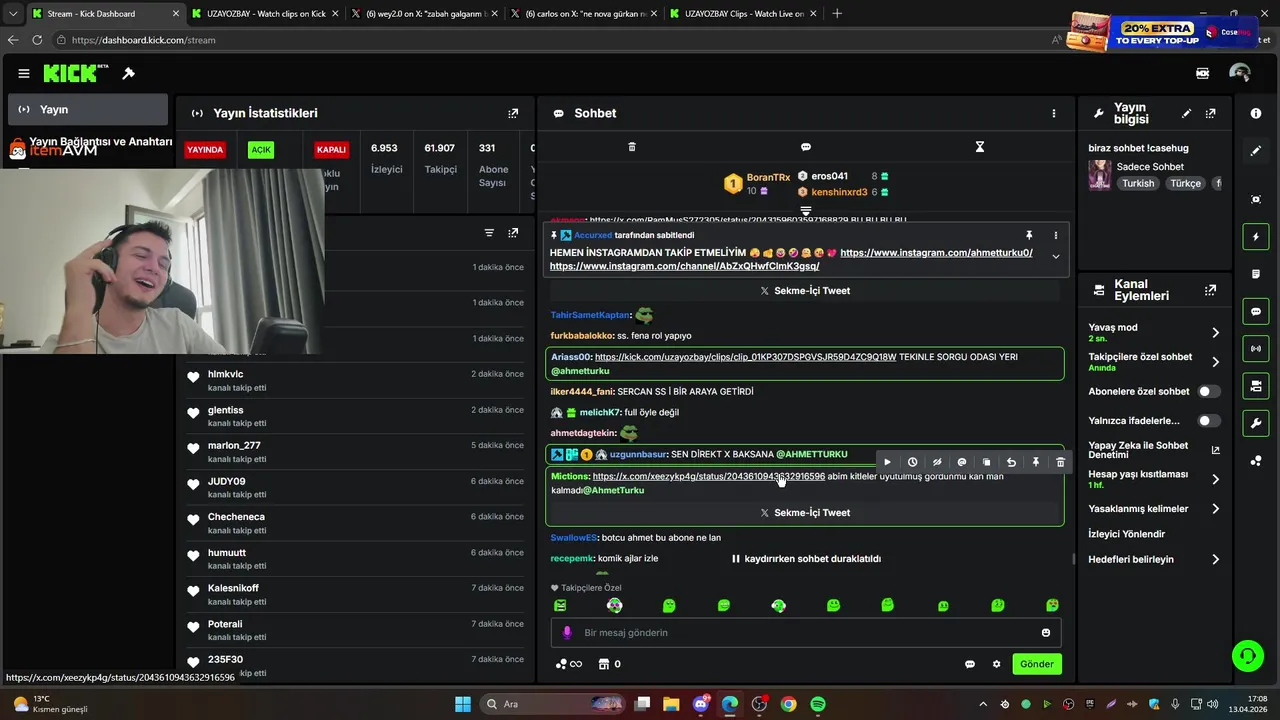Expand Yasaklanmış kelimeler settings

[x=1215, y=509]
